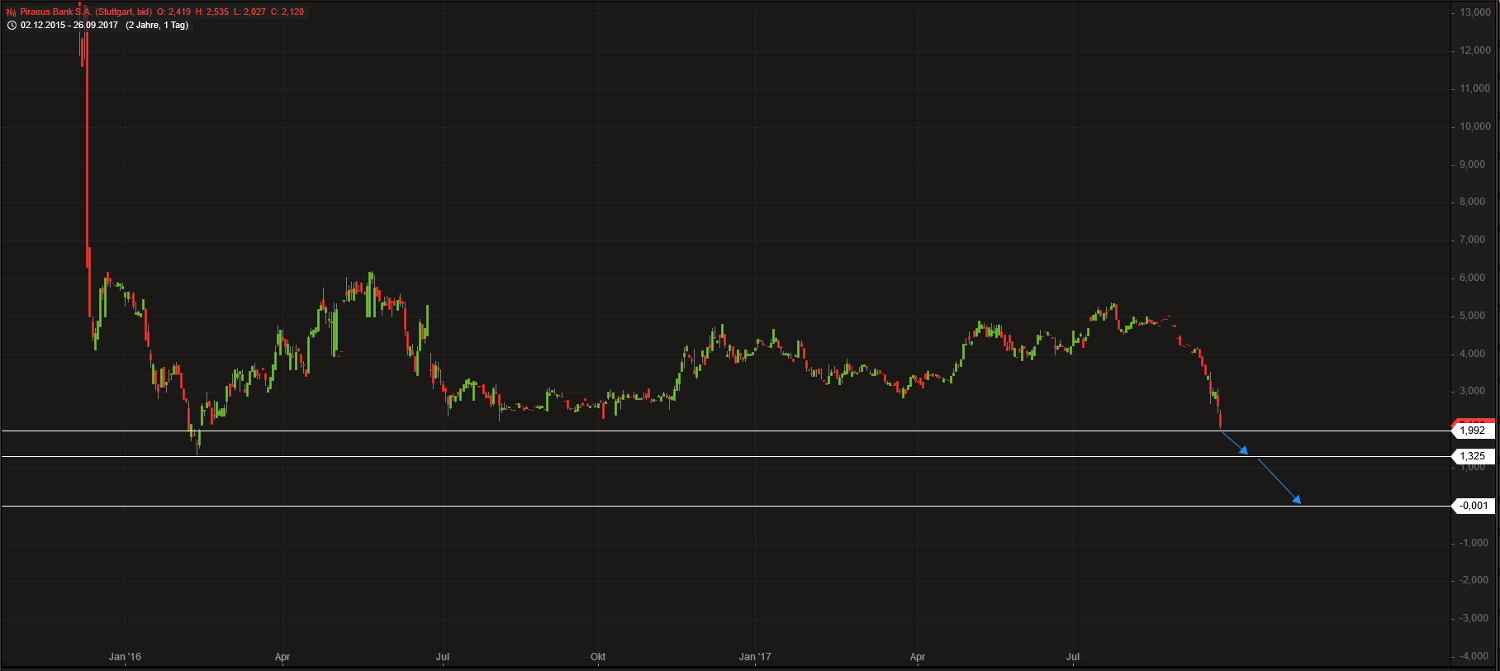
Task: Select the horizontal line near zero
Action: pos(700,505)
